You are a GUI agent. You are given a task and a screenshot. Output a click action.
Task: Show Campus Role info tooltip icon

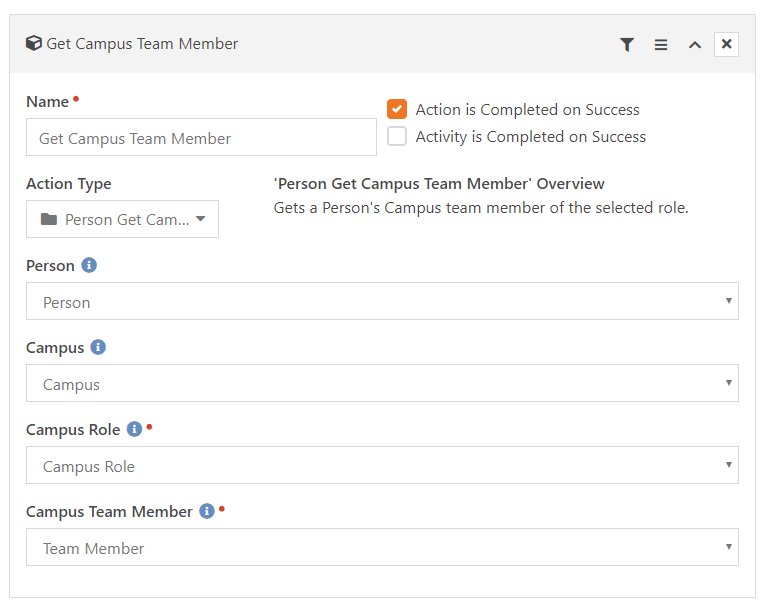[x=134, y=429]
